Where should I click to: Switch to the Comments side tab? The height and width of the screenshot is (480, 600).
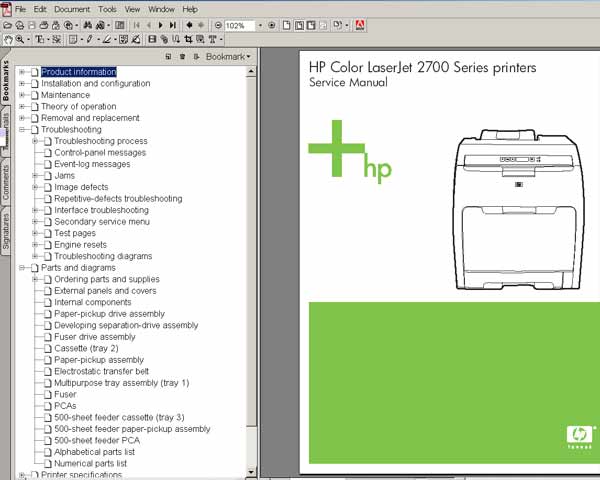click(5, 183)
